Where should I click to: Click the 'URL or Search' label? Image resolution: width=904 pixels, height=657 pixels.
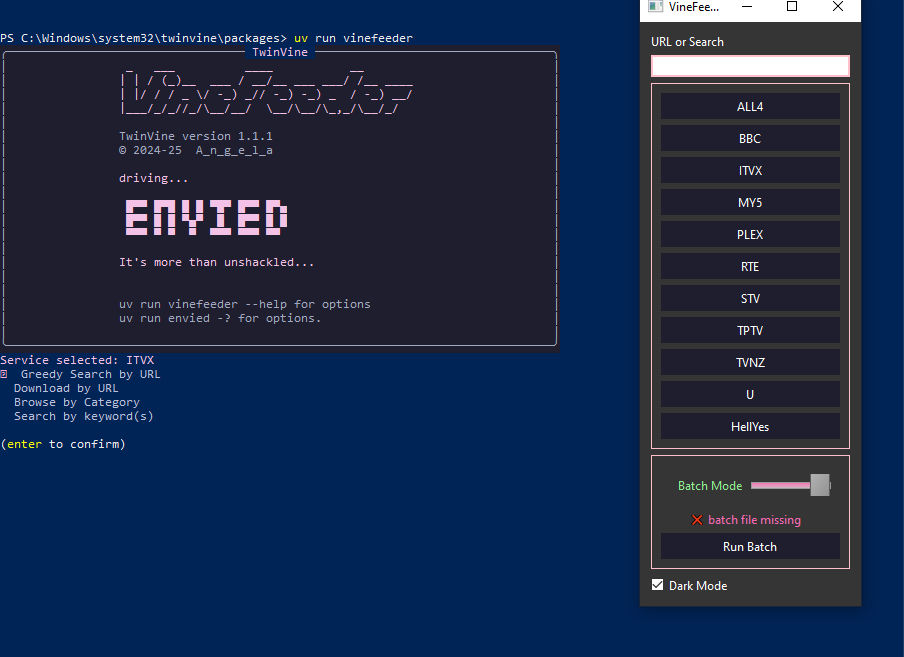[x=687, y=42]
